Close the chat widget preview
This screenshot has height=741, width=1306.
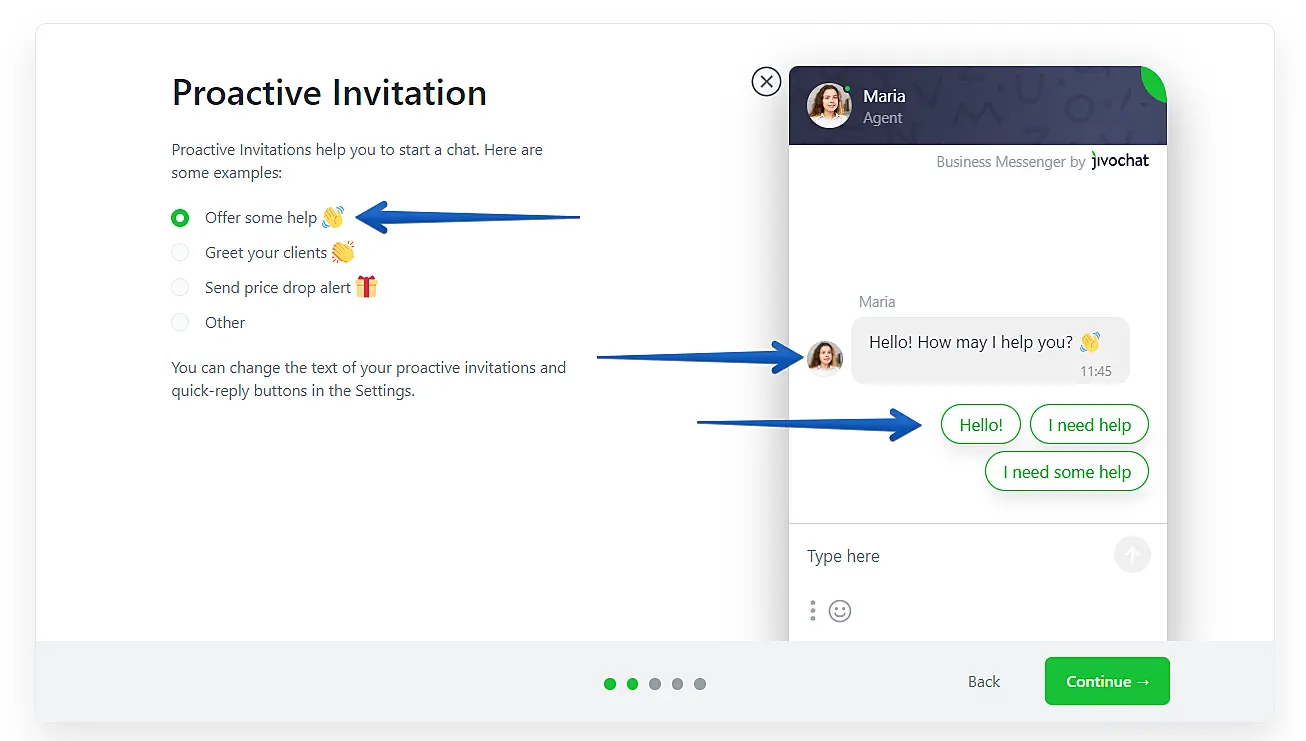[766, 81]
